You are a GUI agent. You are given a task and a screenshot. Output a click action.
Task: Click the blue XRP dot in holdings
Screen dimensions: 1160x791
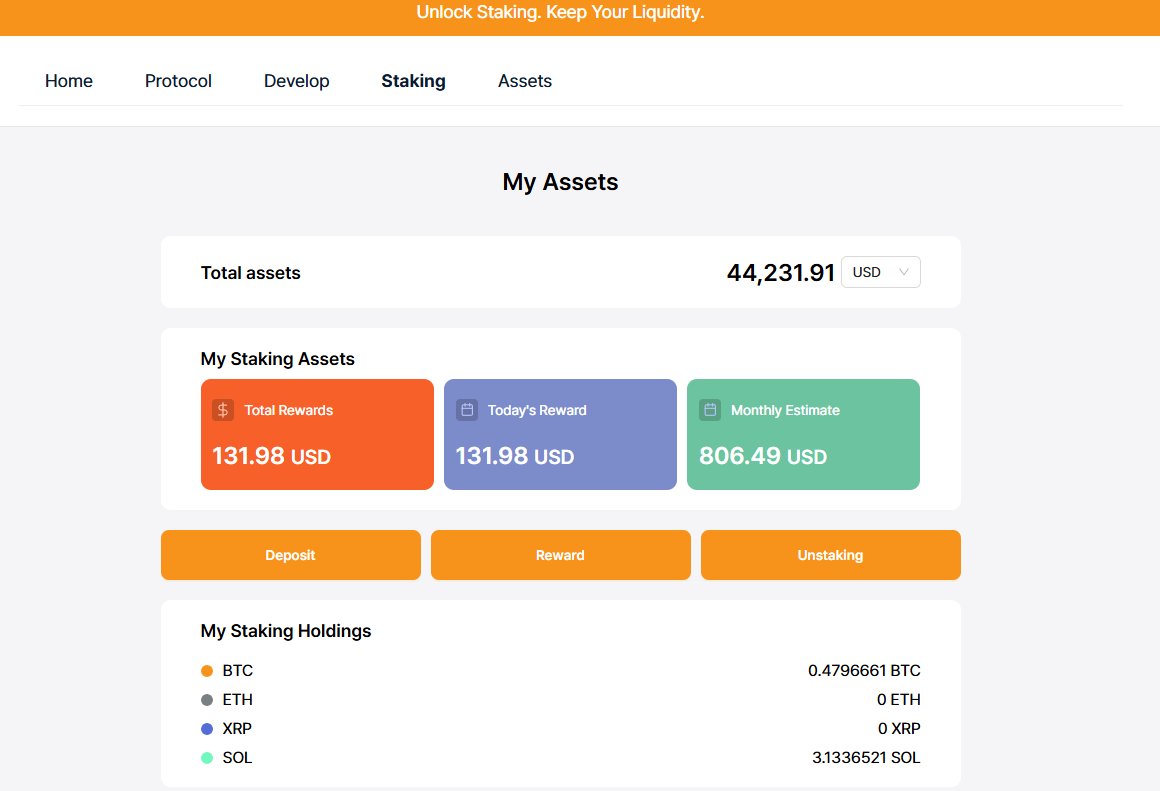click(207, 729)
